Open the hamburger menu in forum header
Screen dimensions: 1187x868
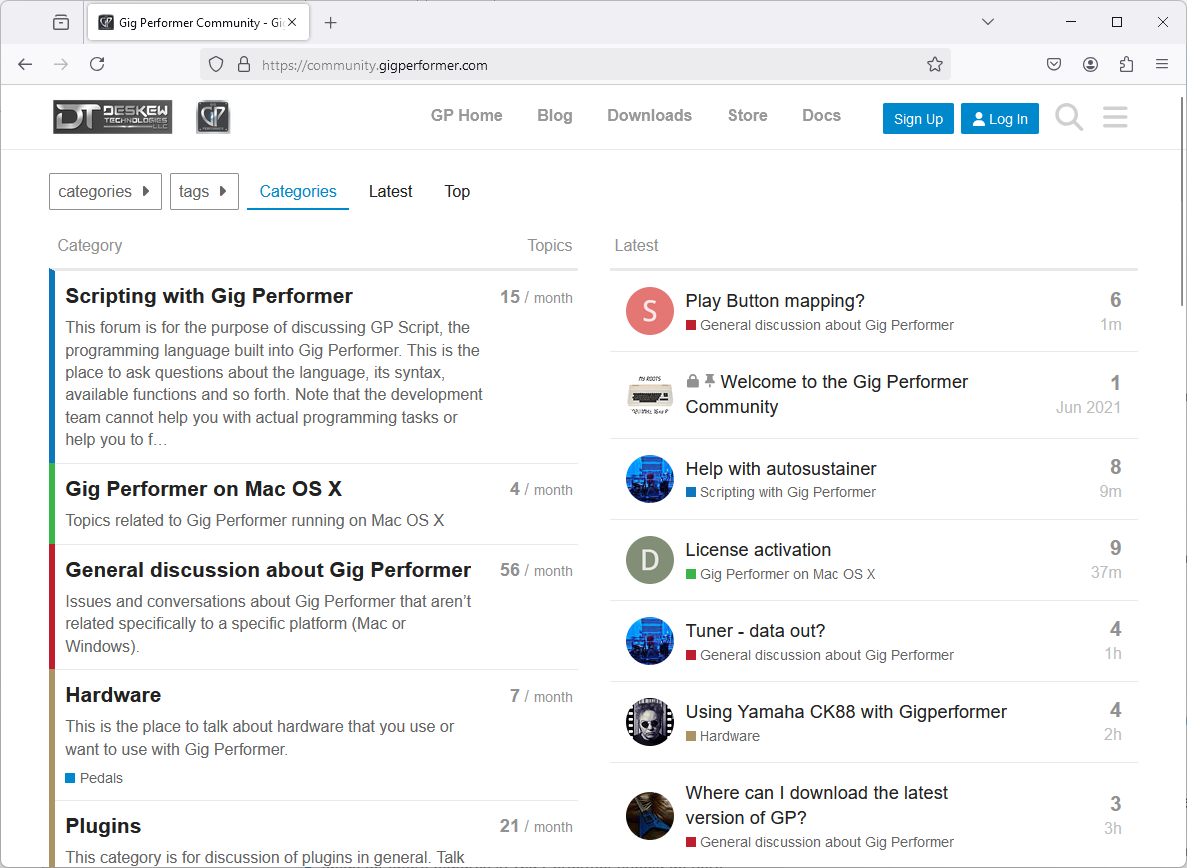coord(1115,118)
